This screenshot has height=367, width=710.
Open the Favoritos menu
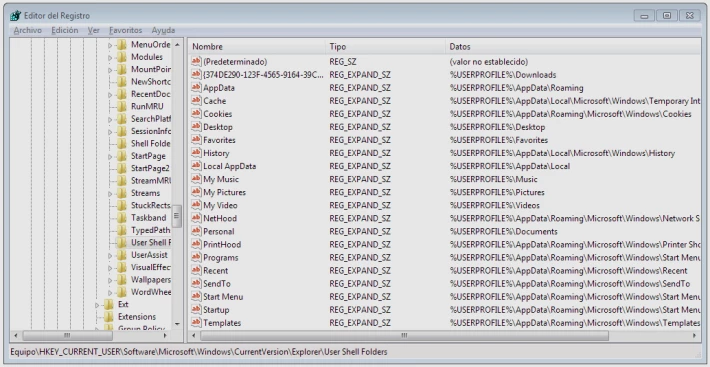click(125, 30)
